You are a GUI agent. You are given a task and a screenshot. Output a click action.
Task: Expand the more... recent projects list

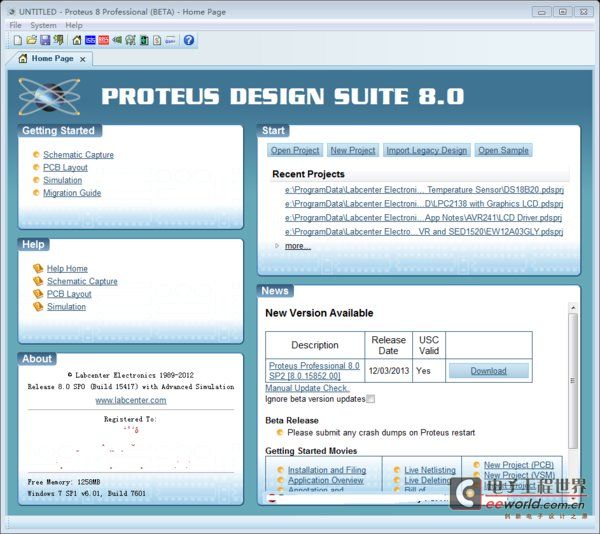coord(297,246)
